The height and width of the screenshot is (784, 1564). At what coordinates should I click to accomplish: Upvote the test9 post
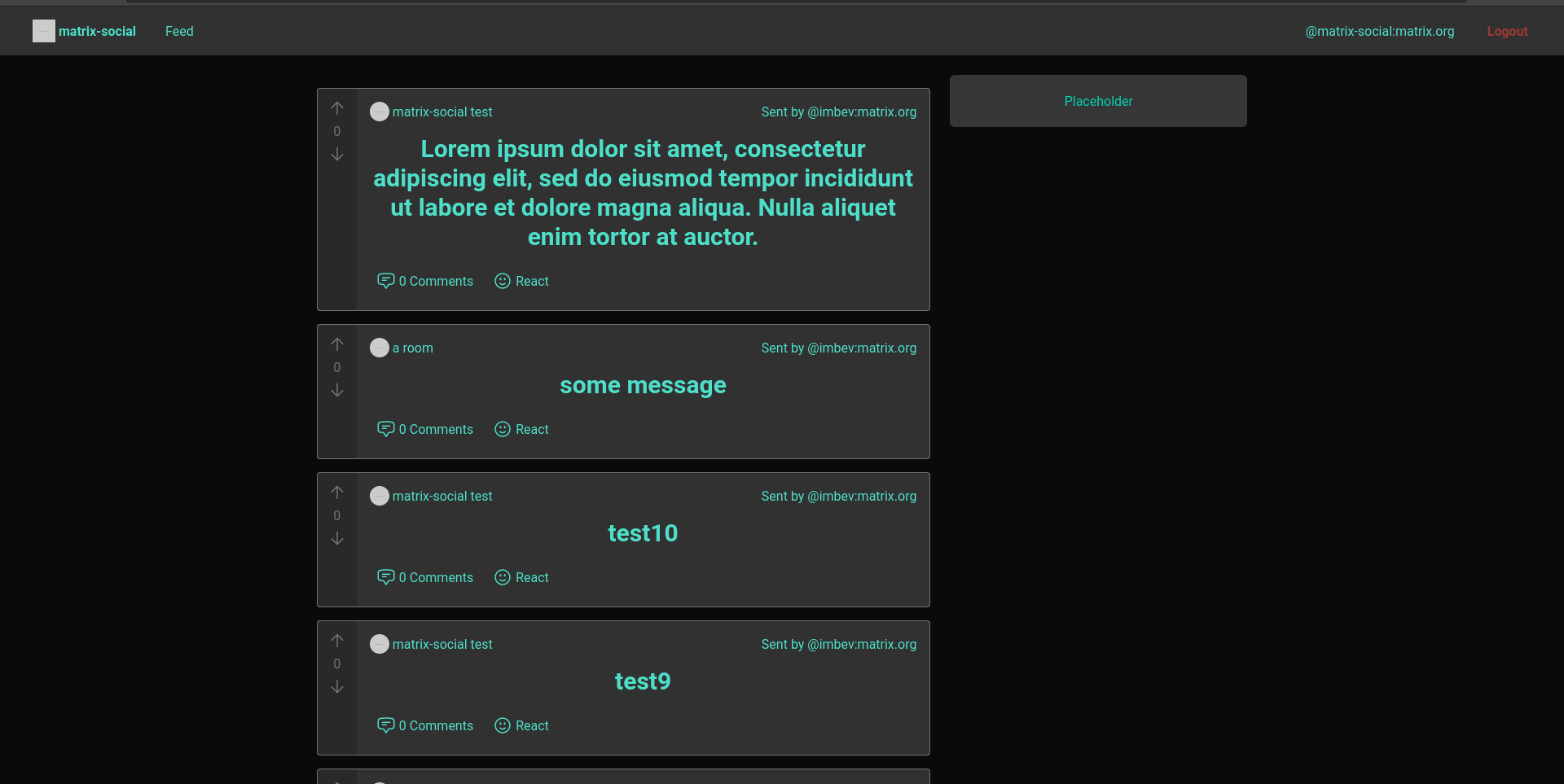tap(337, 641)
